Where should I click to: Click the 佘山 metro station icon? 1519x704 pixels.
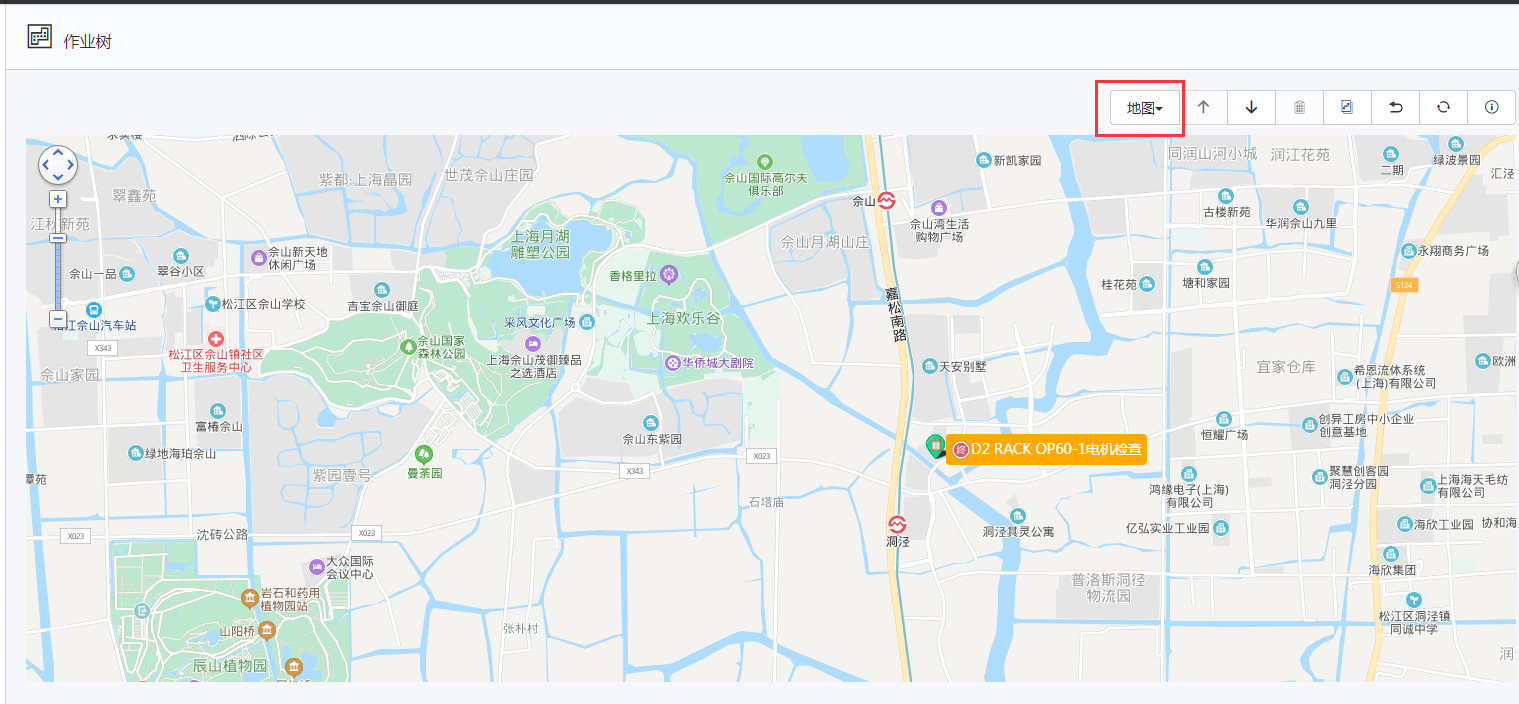[886, 201]
